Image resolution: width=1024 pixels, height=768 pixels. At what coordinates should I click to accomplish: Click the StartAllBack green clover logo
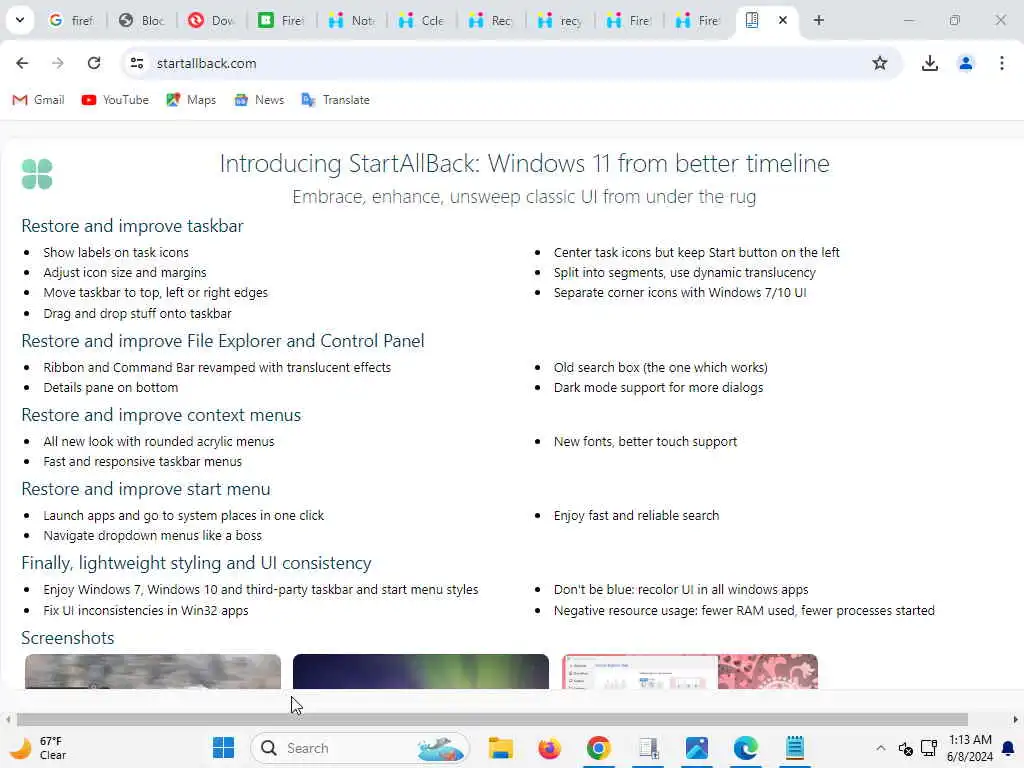pos(37,174)
